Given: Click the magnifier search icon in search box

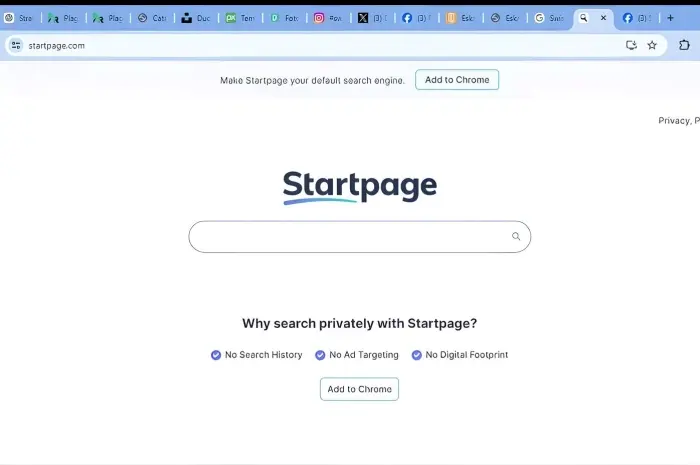Looking at the screenshot, I should (x=516, y=237).
